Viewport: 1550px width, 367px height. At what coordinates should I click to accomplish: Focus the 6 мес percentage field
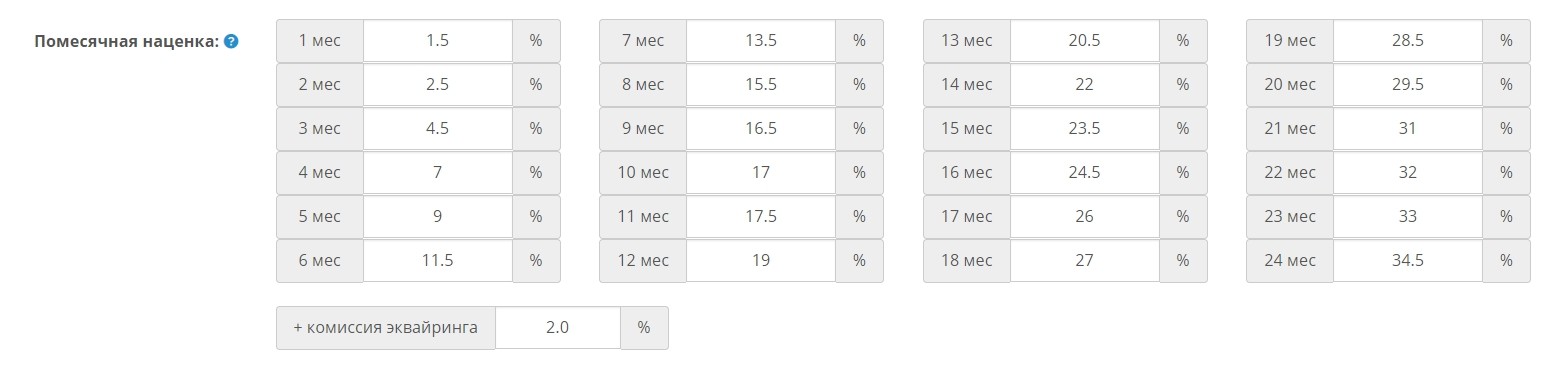[x=438, y=261]
